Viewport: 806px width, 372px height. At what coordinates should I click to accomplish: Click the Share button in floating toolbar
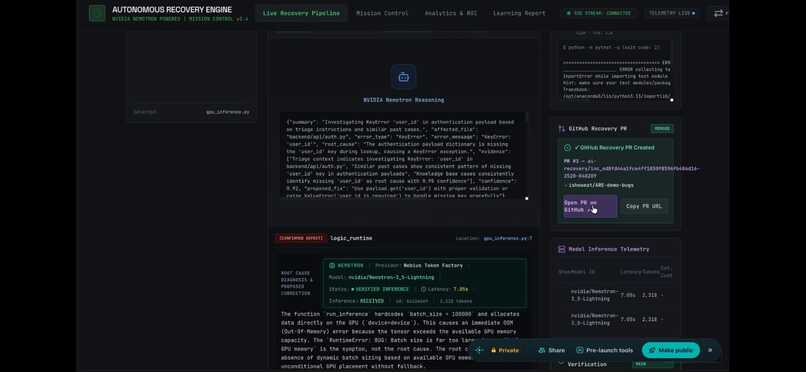(552, 350)
